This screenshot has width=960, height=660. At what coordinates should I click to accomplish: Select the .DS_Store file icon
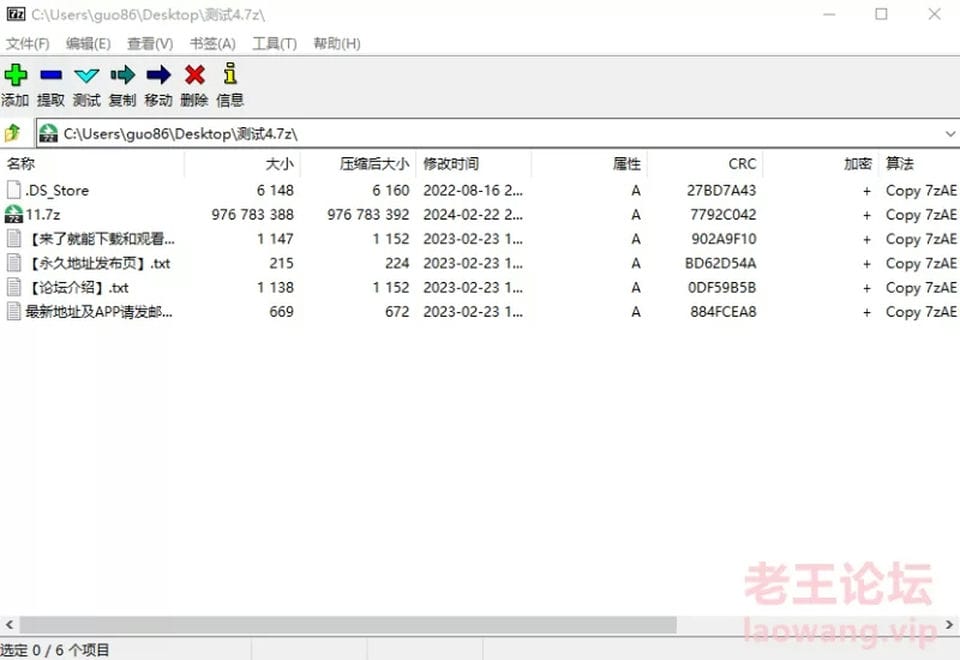tap(13, 190)
